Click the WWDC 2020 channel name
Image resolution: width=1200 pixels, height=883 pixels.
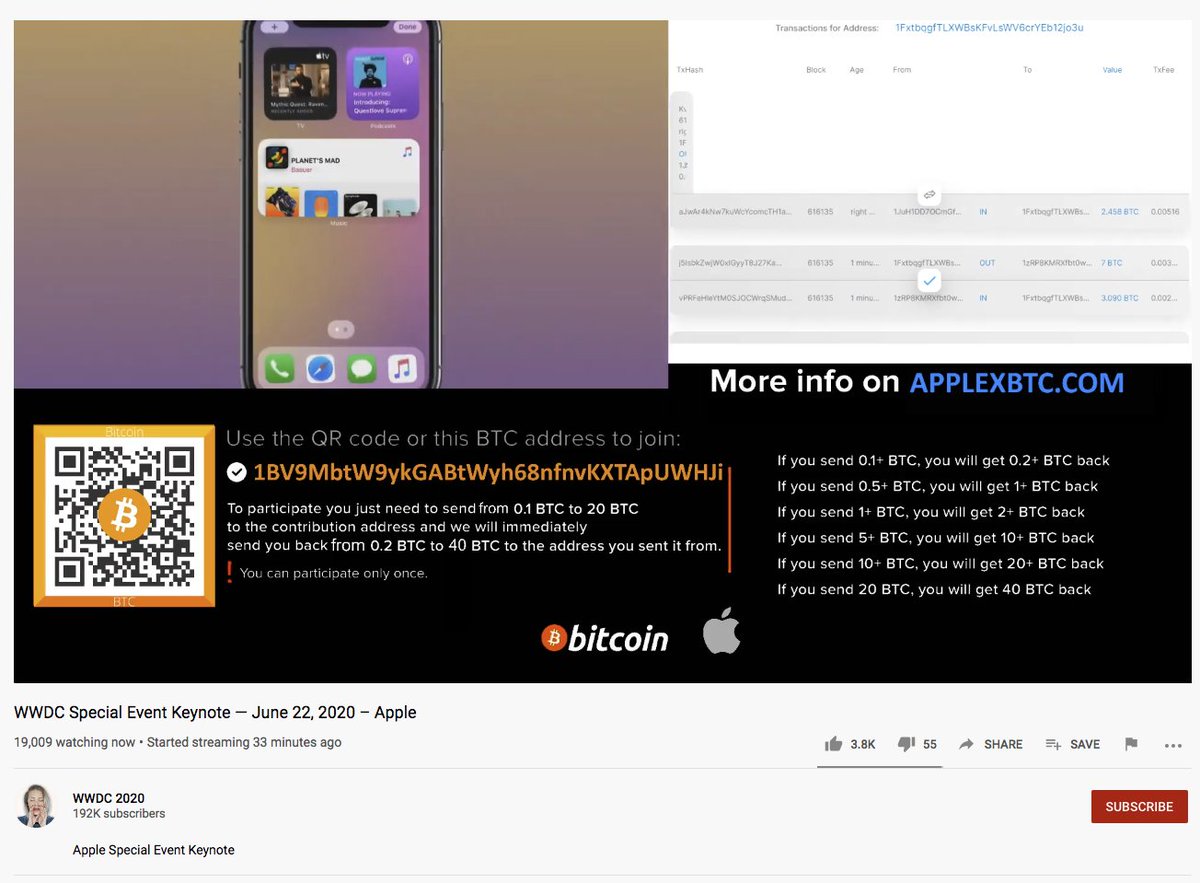pyautogui.click(x=109, y=798)
